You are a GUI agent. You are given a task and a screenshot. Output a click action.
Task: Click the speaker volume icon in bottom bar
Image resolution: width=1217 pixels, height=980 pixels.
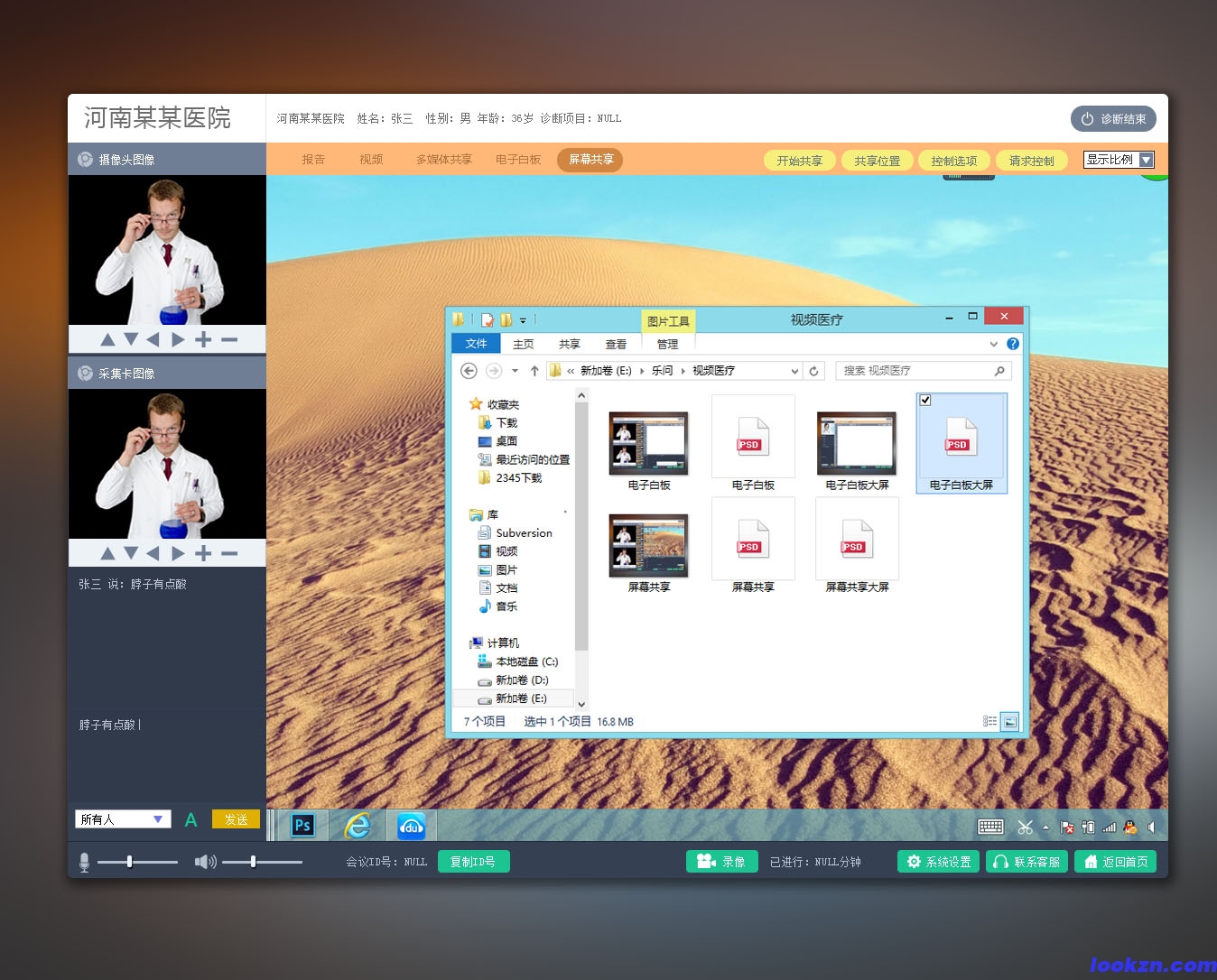pos(205,862)
